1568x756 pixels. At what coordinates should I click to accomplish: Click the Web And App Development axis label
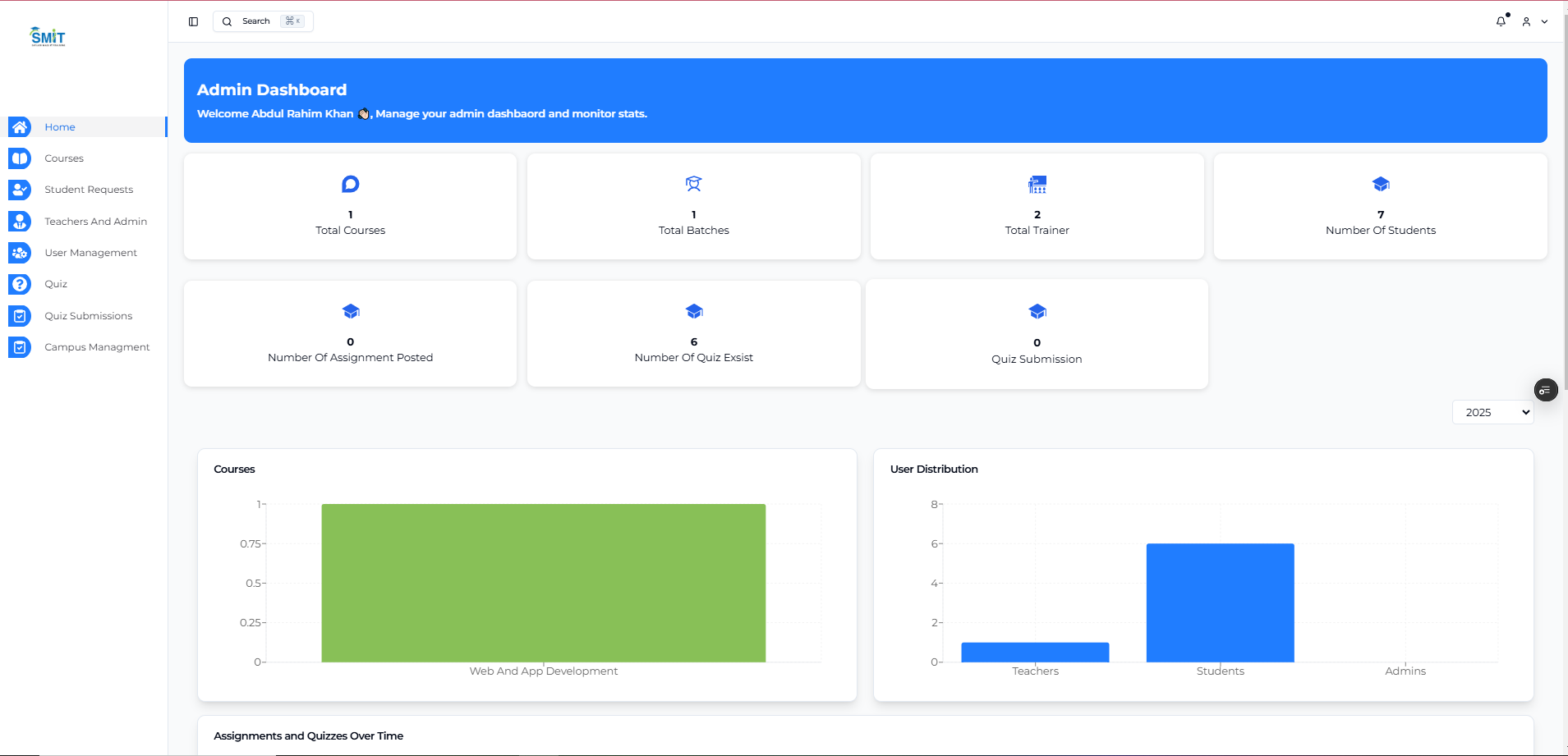click(544, 671)
